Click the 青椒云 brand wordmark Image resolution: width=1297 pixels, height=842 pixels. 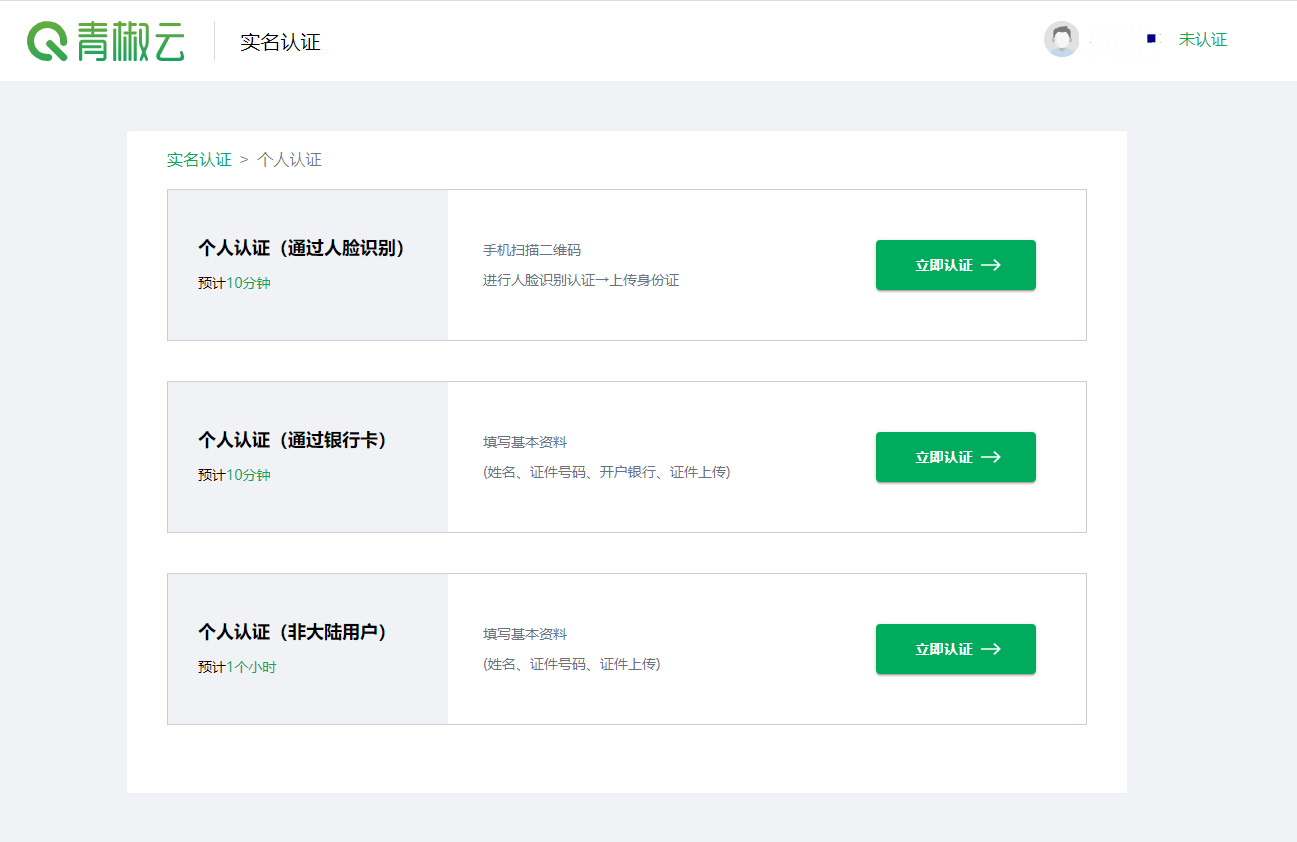[128, 40]
